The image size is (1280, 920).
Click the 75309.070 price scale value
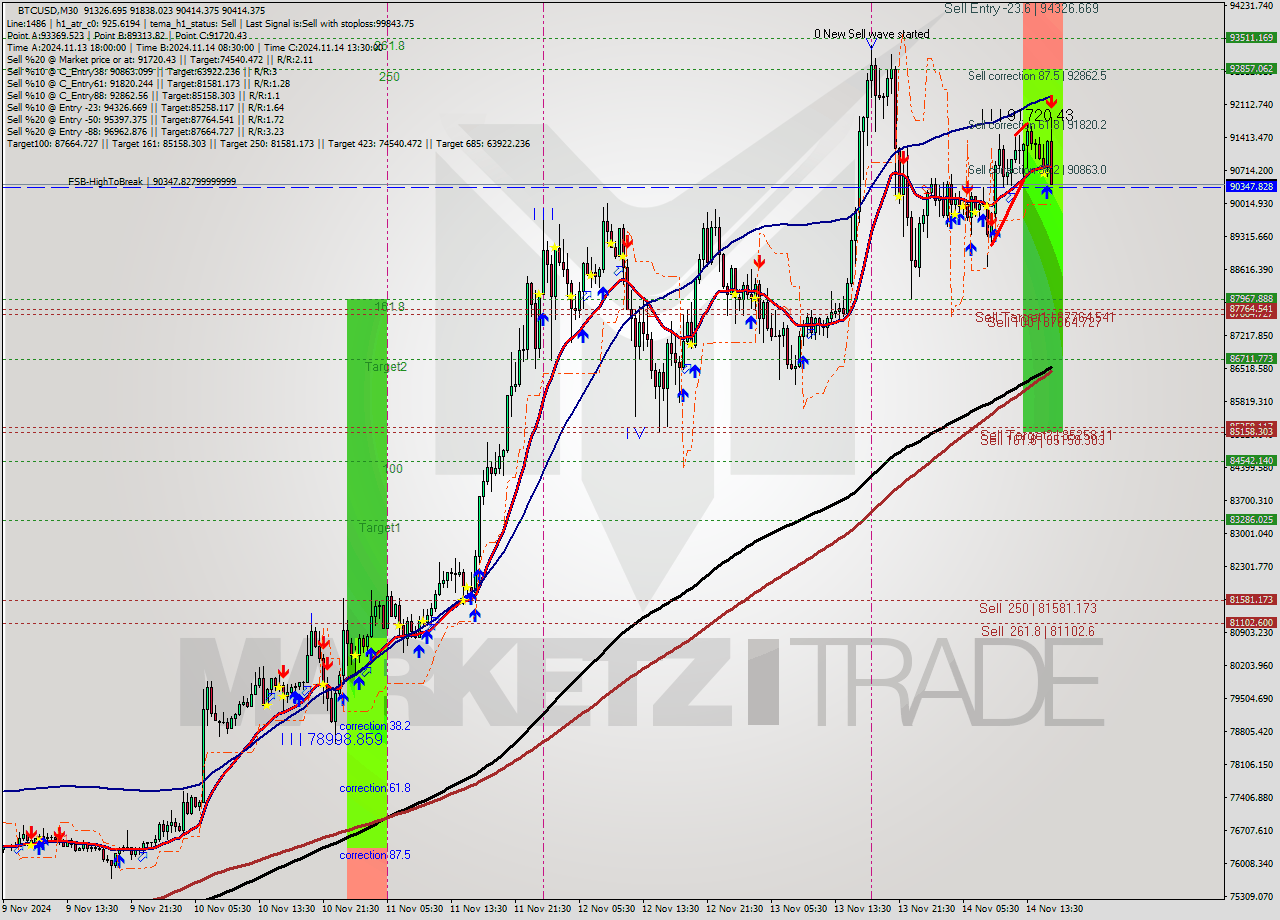pos(1251,896)
